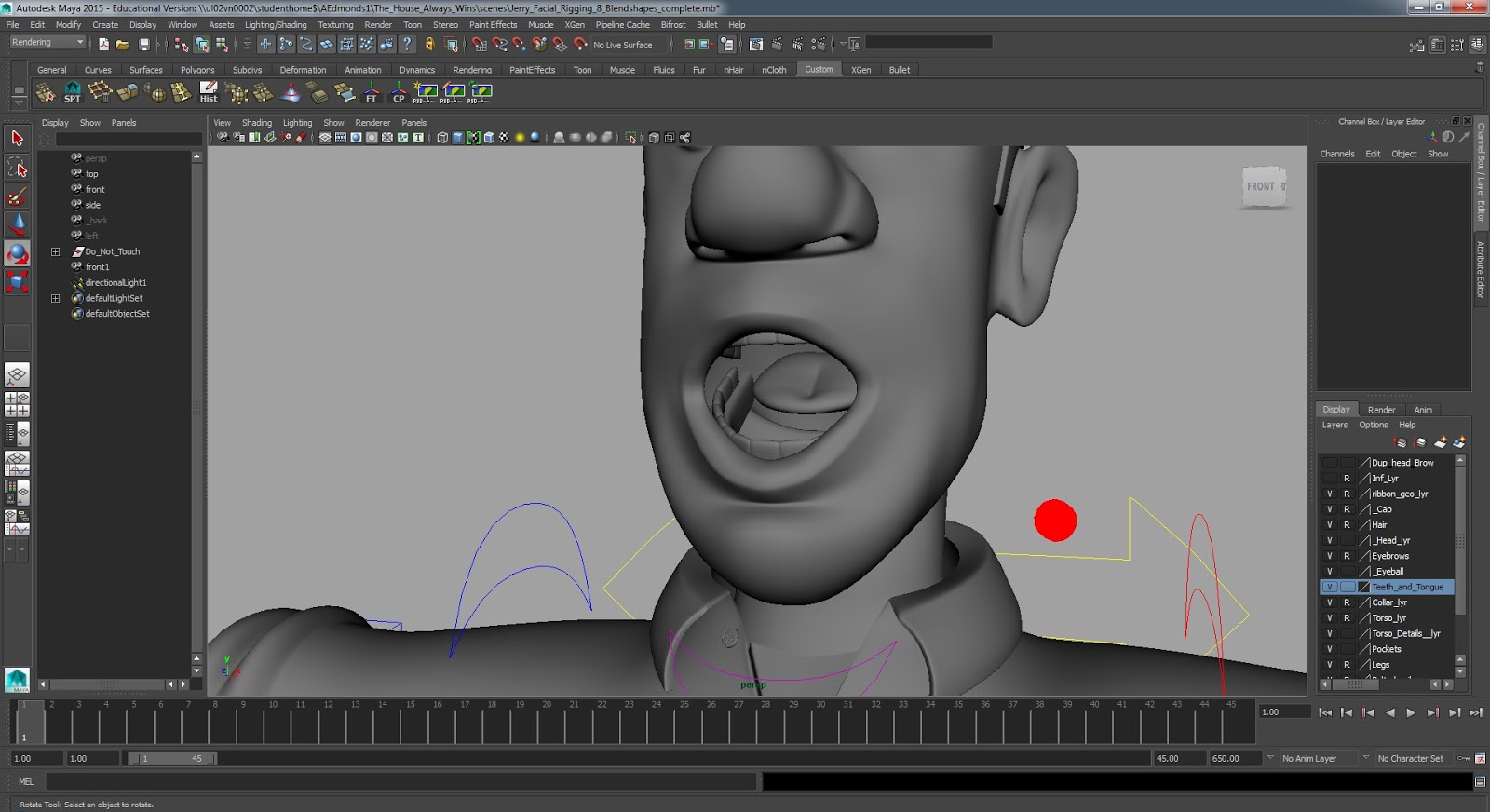
Task: Toggle reference mode on Collar_lyr layer
Action: pos(1347,602)
